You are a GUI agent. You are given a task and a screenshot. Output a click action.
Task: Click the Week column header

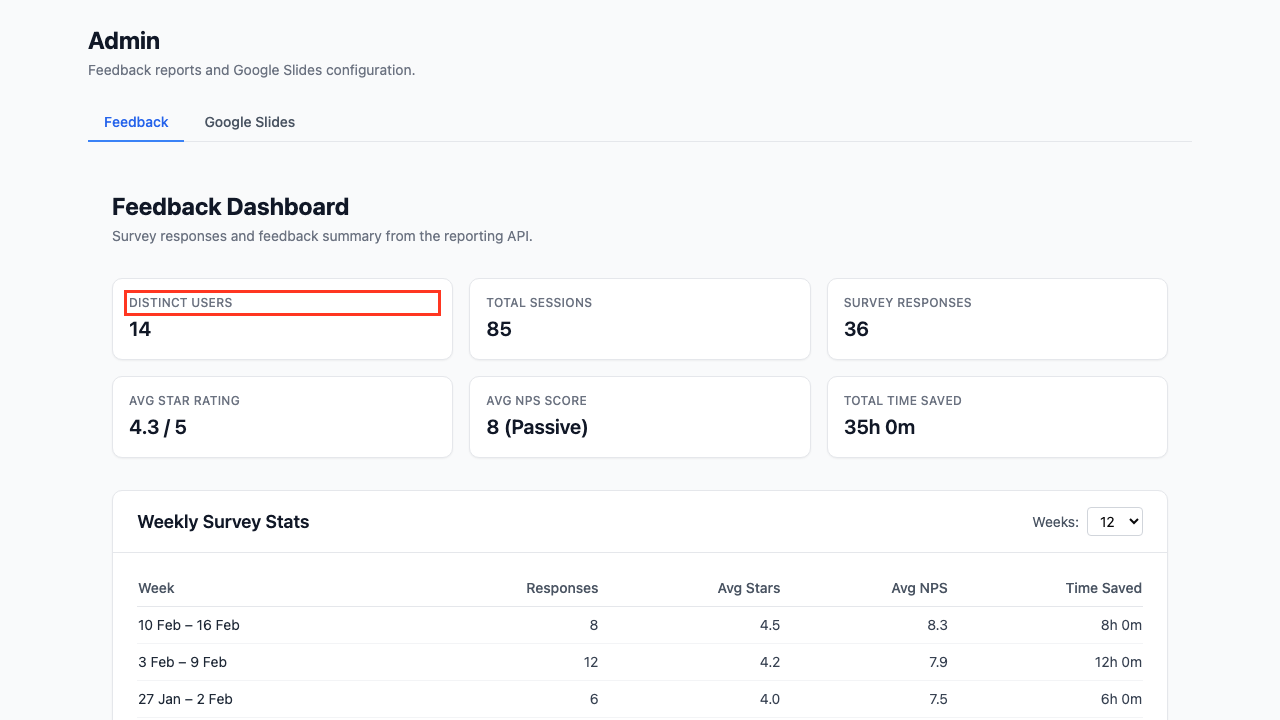click(x=157, y=588)
